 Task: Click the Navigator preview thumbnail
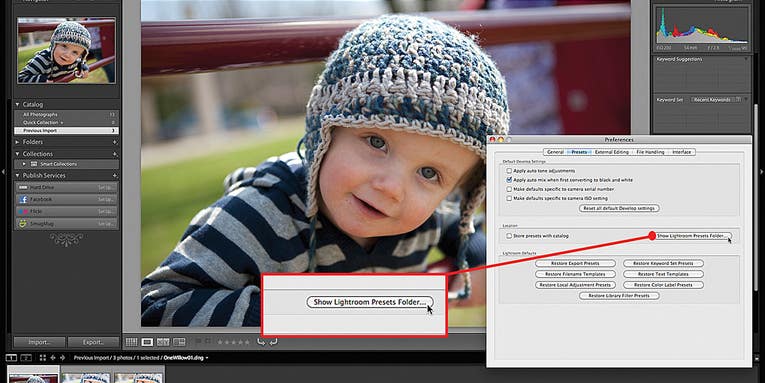pyautogui.click(x=66, y=51)
